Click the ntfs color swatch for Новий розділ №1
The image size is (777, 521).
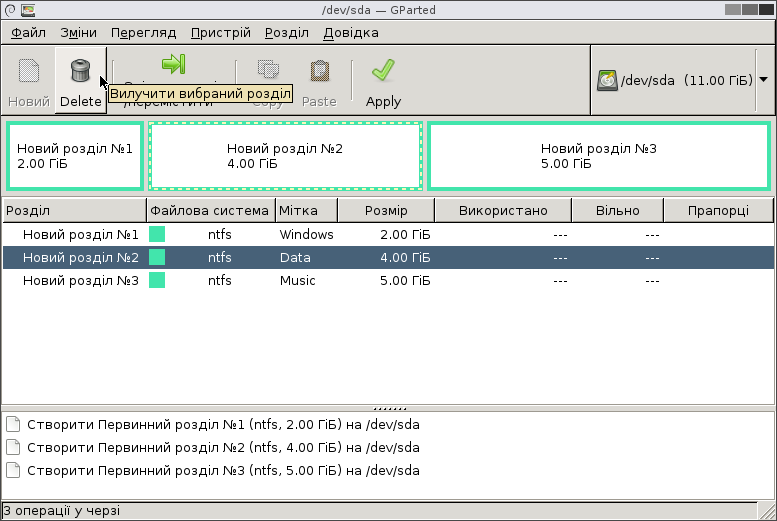(157, 234)
